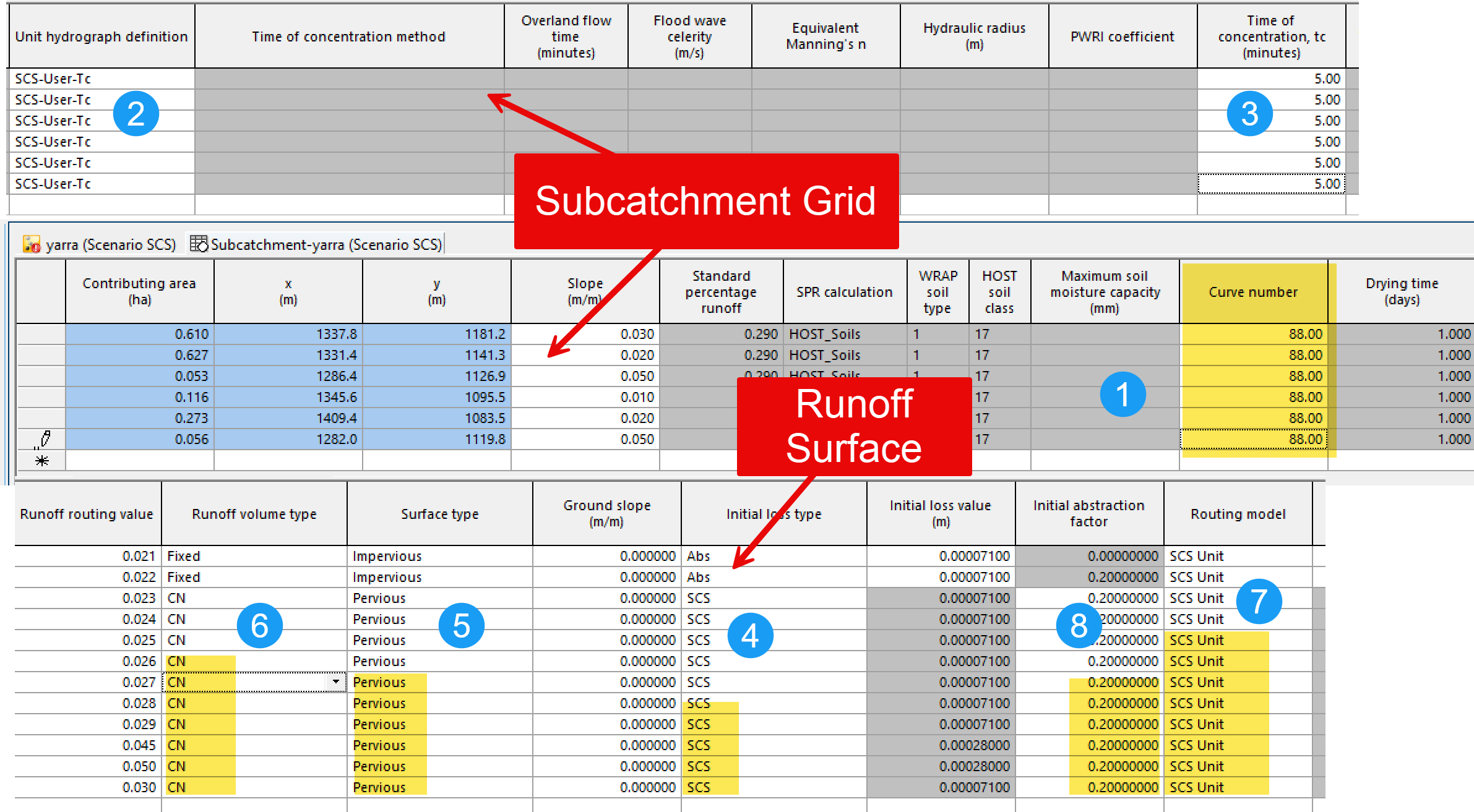Click the Runoff volume type column header
The height and width of the screenshot is (812, 1474).
pos(254,514)
